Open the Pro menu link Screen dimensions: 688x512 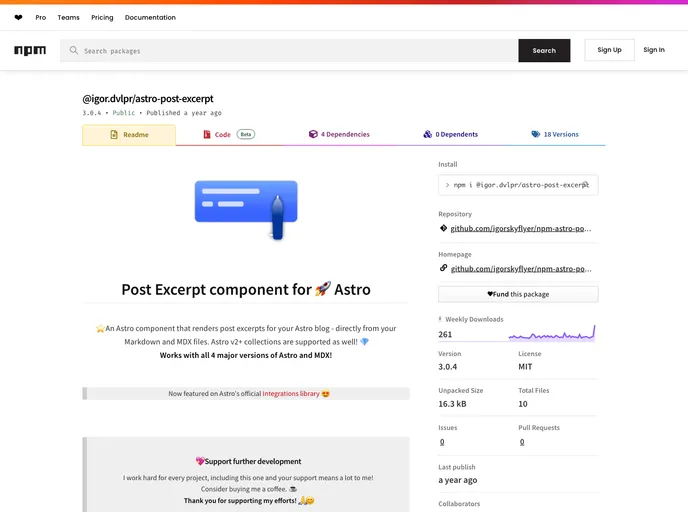click(x=41, y=18)
